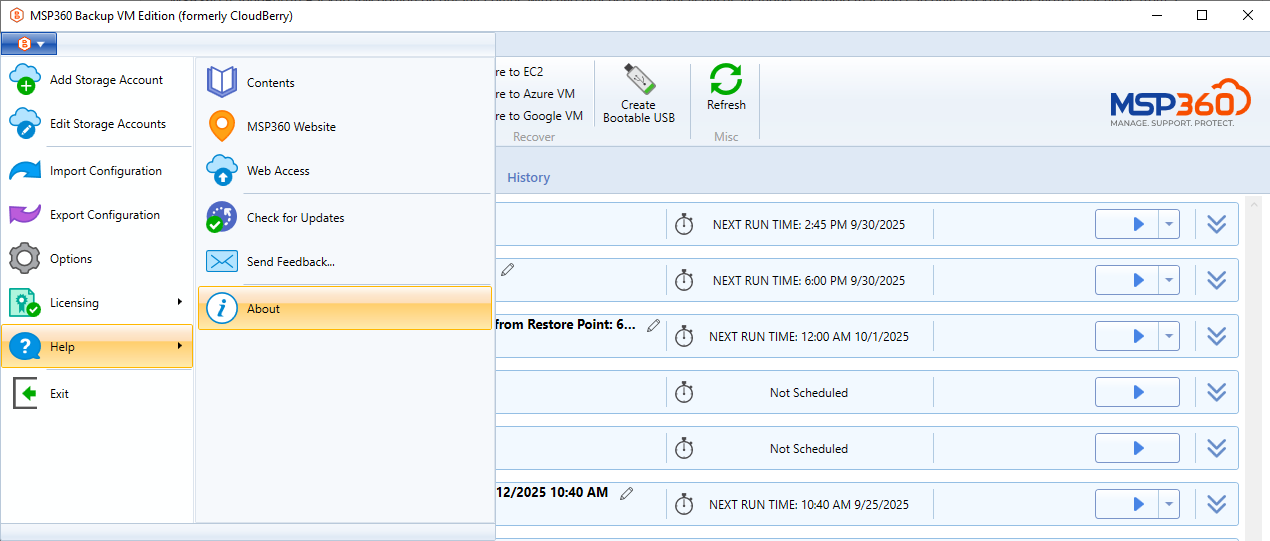
Task: Click Web Access in the Help submenu
Action: [x=278, y=171]
